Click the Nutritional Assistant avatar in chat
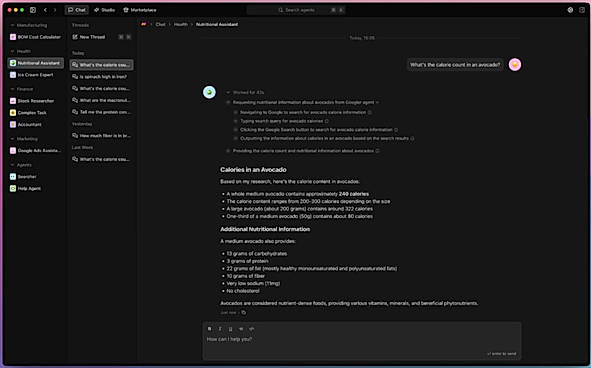The height and width of the screenshot is (368, 591). point(209,92)
